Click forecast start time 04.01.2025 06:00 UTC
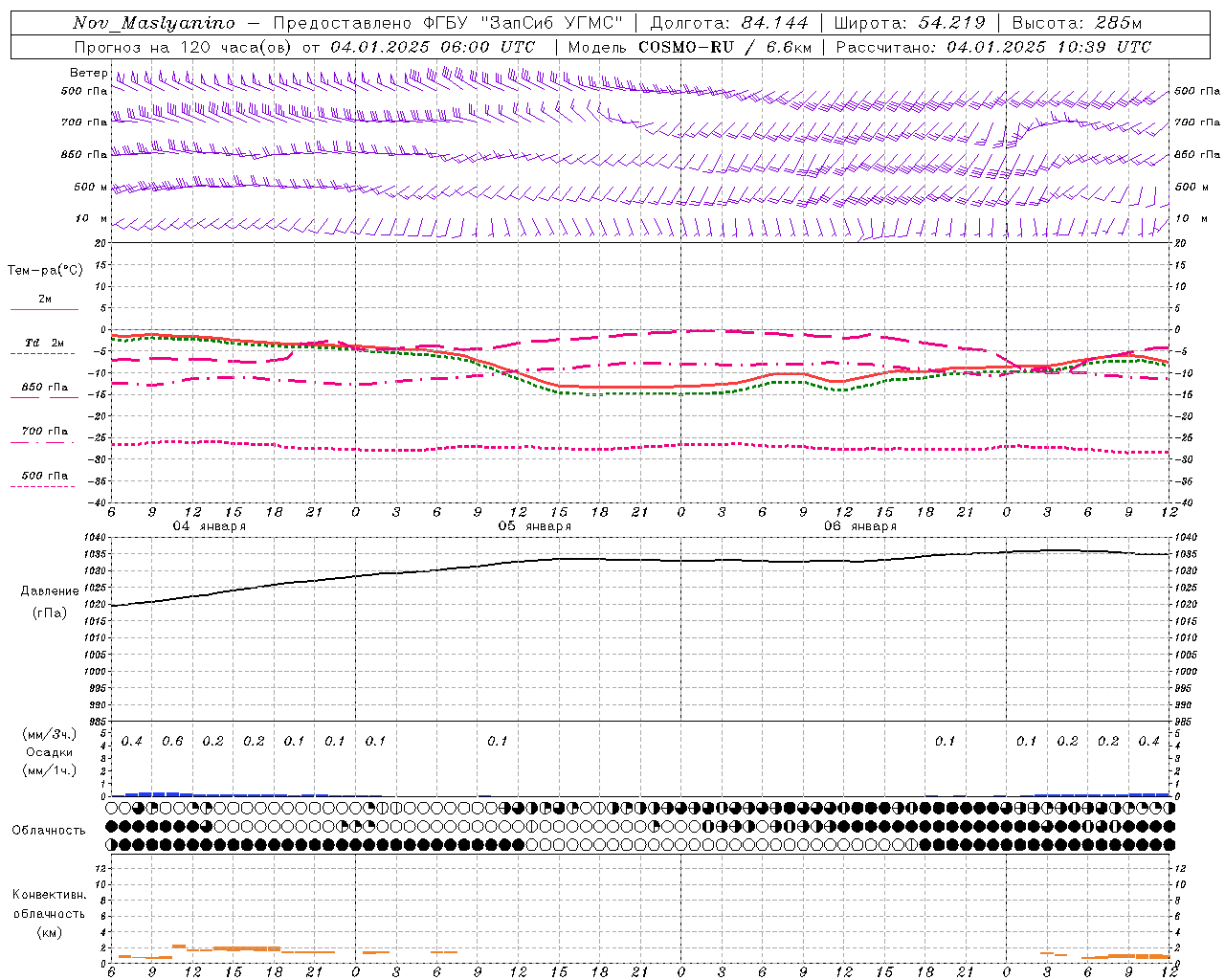This screenshot has width=1225, height=980. [x=433, y=47]
